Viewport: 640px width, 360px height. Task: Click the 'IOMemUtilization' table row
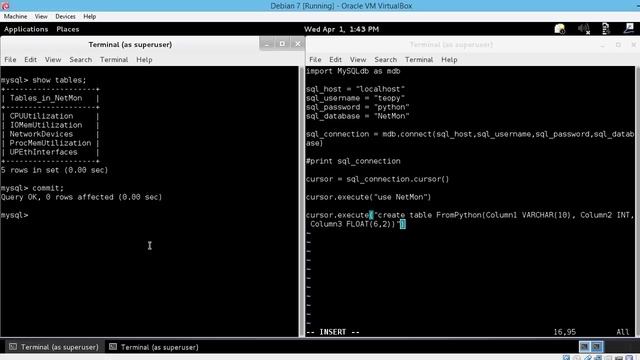50,125
